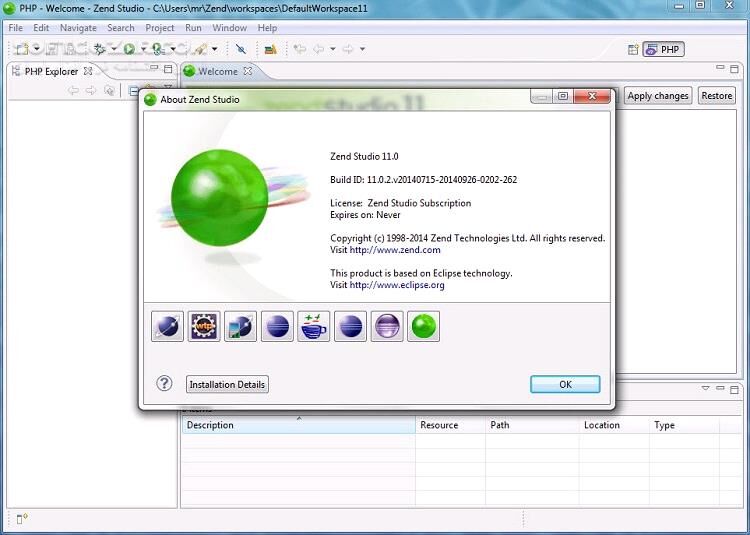Maximize the bottom Problems panel
The height and width of the screenshot is (535, 750).
(x=734, y=389)
